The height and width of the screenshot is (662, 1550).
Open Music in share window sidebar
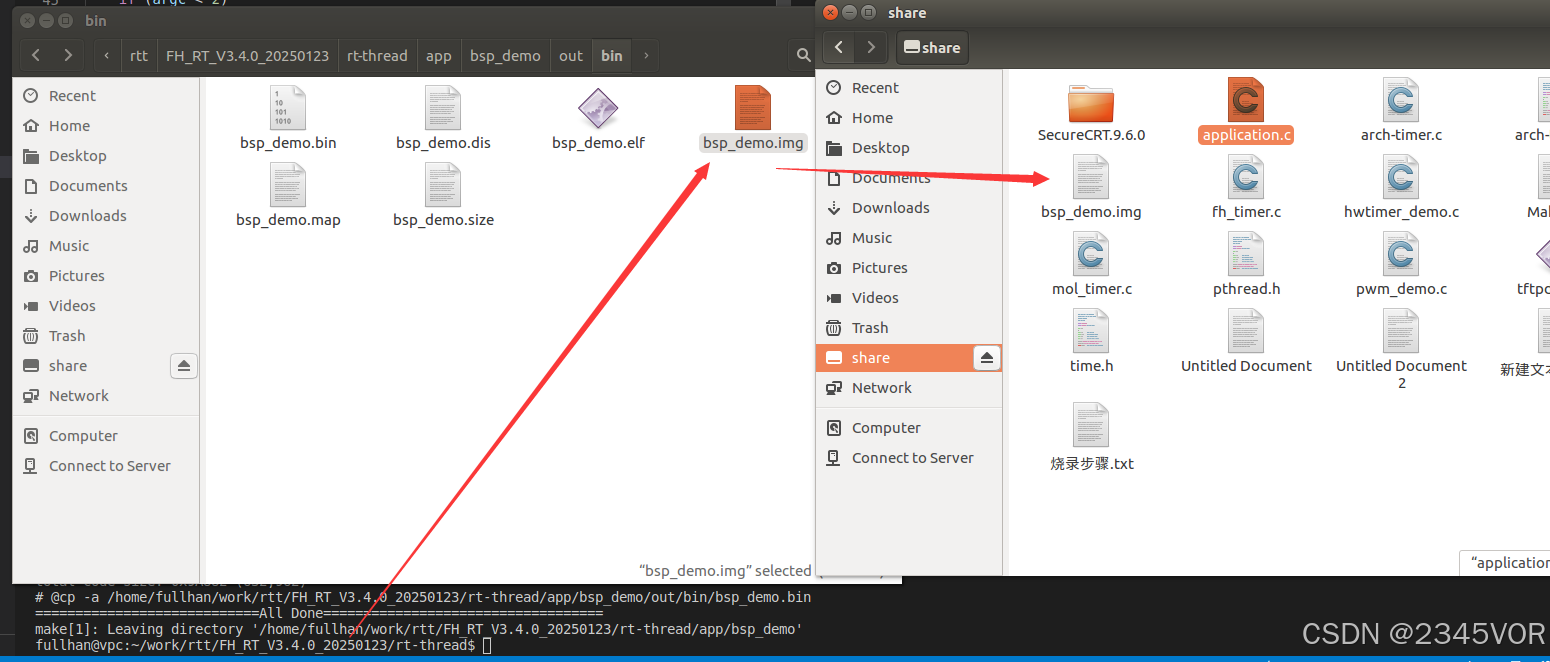coord(909,238)
